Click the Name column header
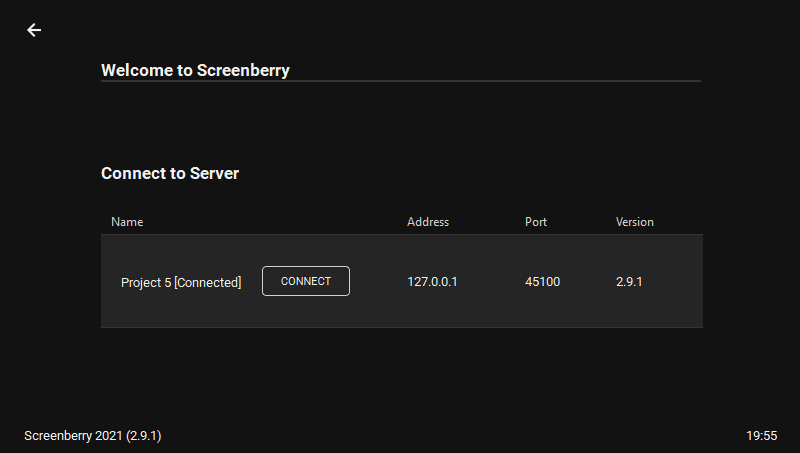Image resolution: width=800 pixels, height=453 pixels. click(x=127, y=222)
